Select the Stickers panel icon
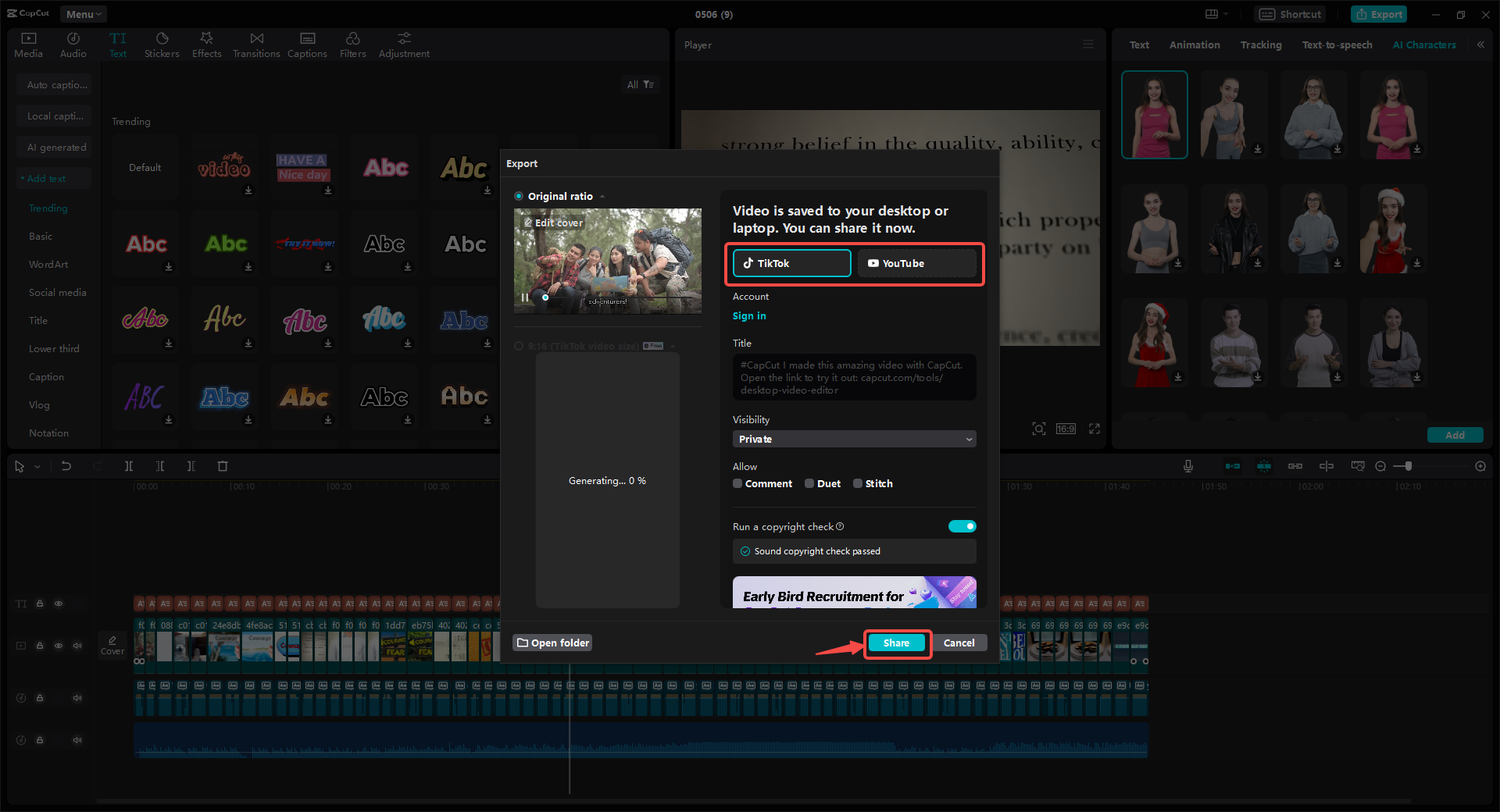1500x812 pixels. pos(162,43)
